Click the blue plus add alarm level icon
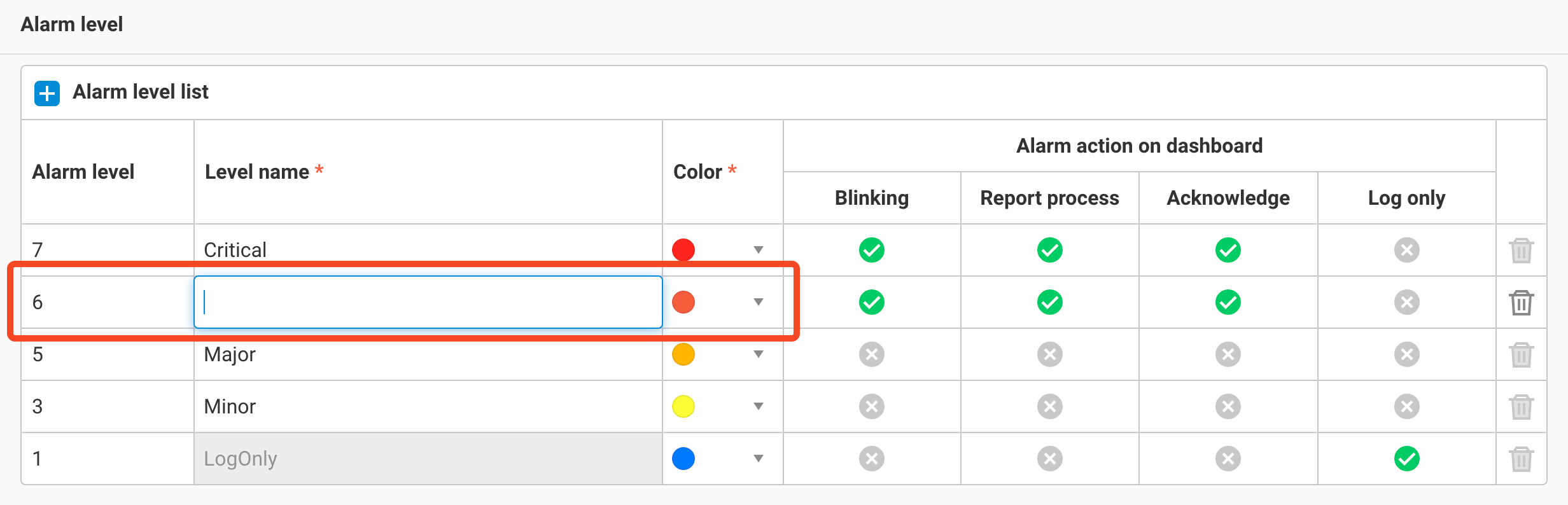Image resolution: width=1568 pixels, height=505 pixels. [47, 93]
